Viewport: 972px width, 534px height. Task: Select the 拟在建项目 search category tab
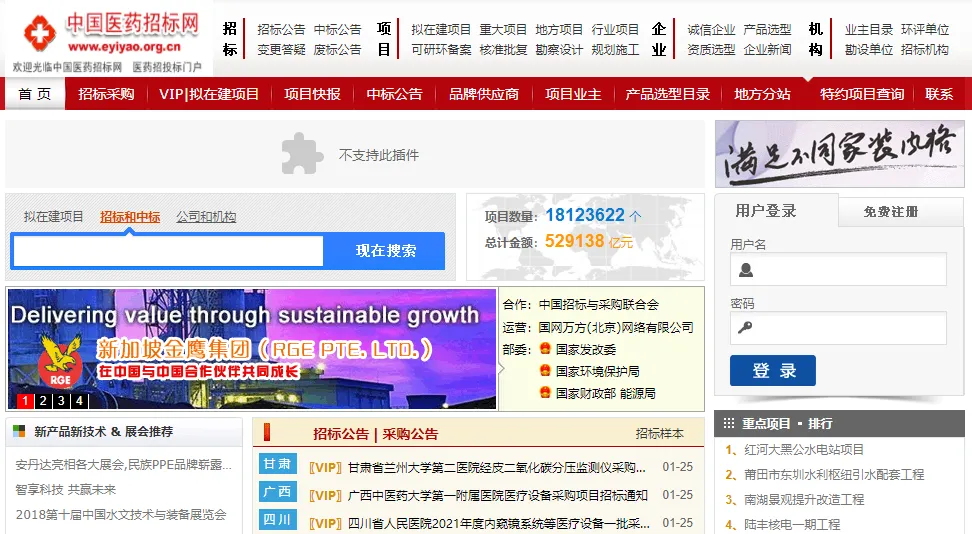54,217
